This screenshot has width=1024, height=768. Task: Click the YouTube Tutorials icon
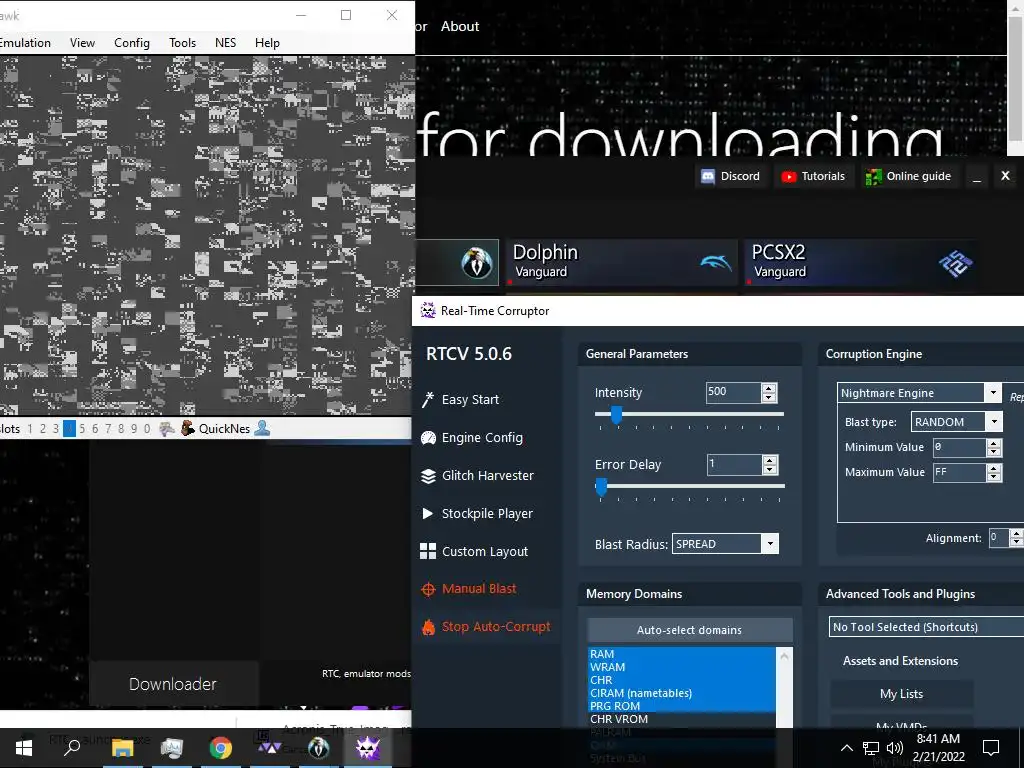pyautogui.click(x=789, y=176)
